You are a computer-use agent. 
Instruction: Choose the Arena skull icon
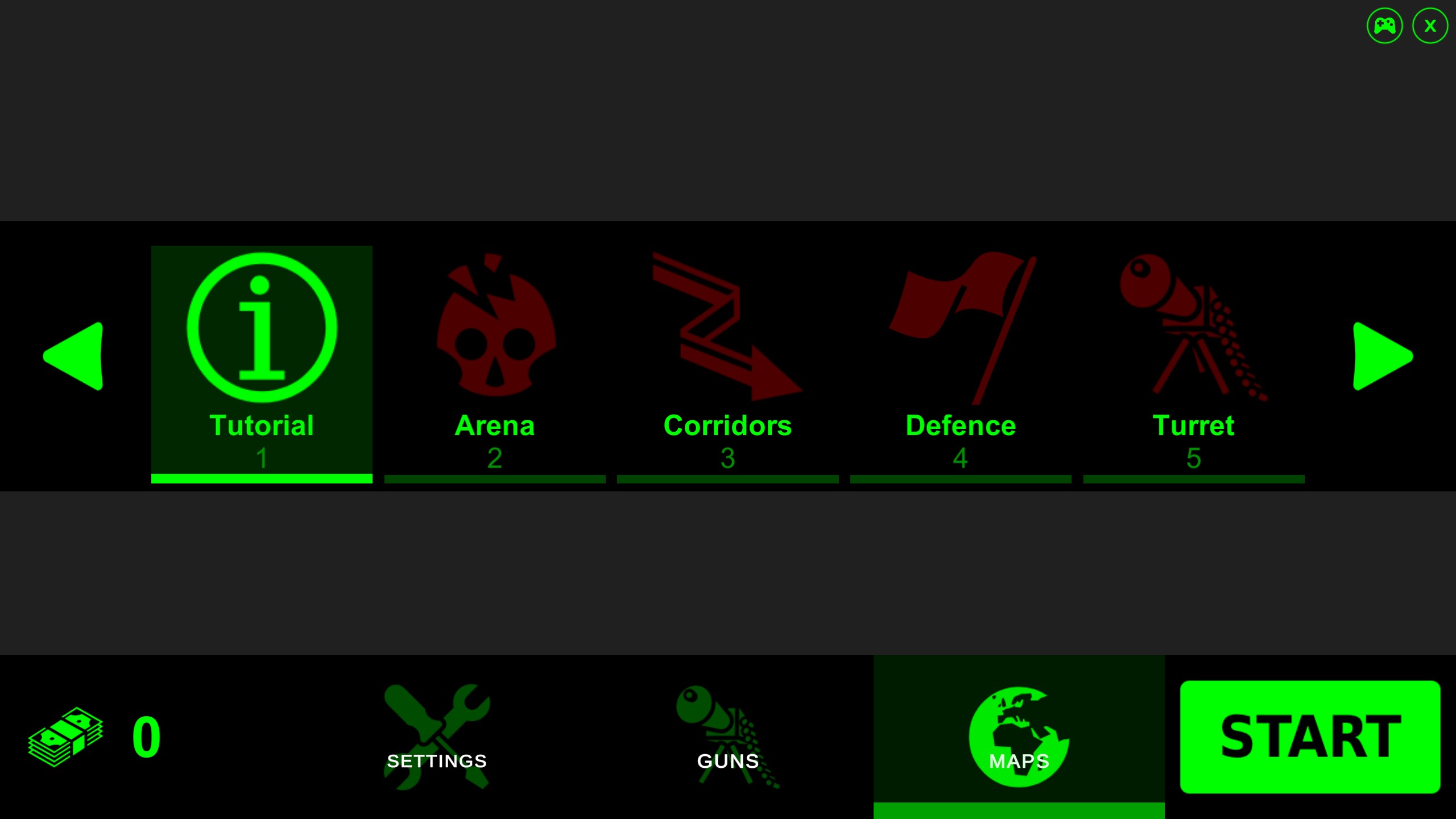point(496,325)
